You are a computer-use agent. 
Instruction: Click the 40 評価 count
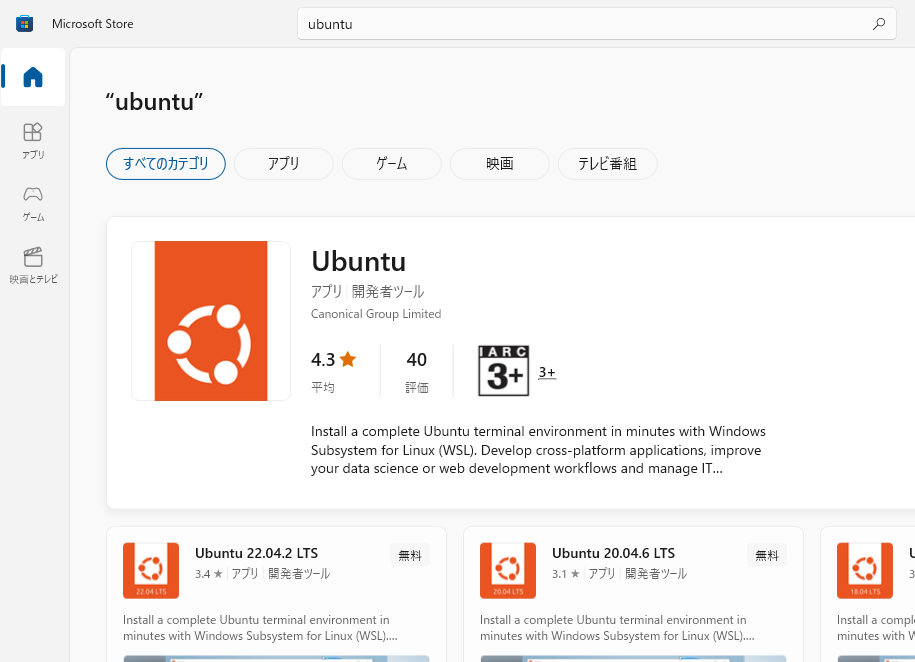point(417,371)
